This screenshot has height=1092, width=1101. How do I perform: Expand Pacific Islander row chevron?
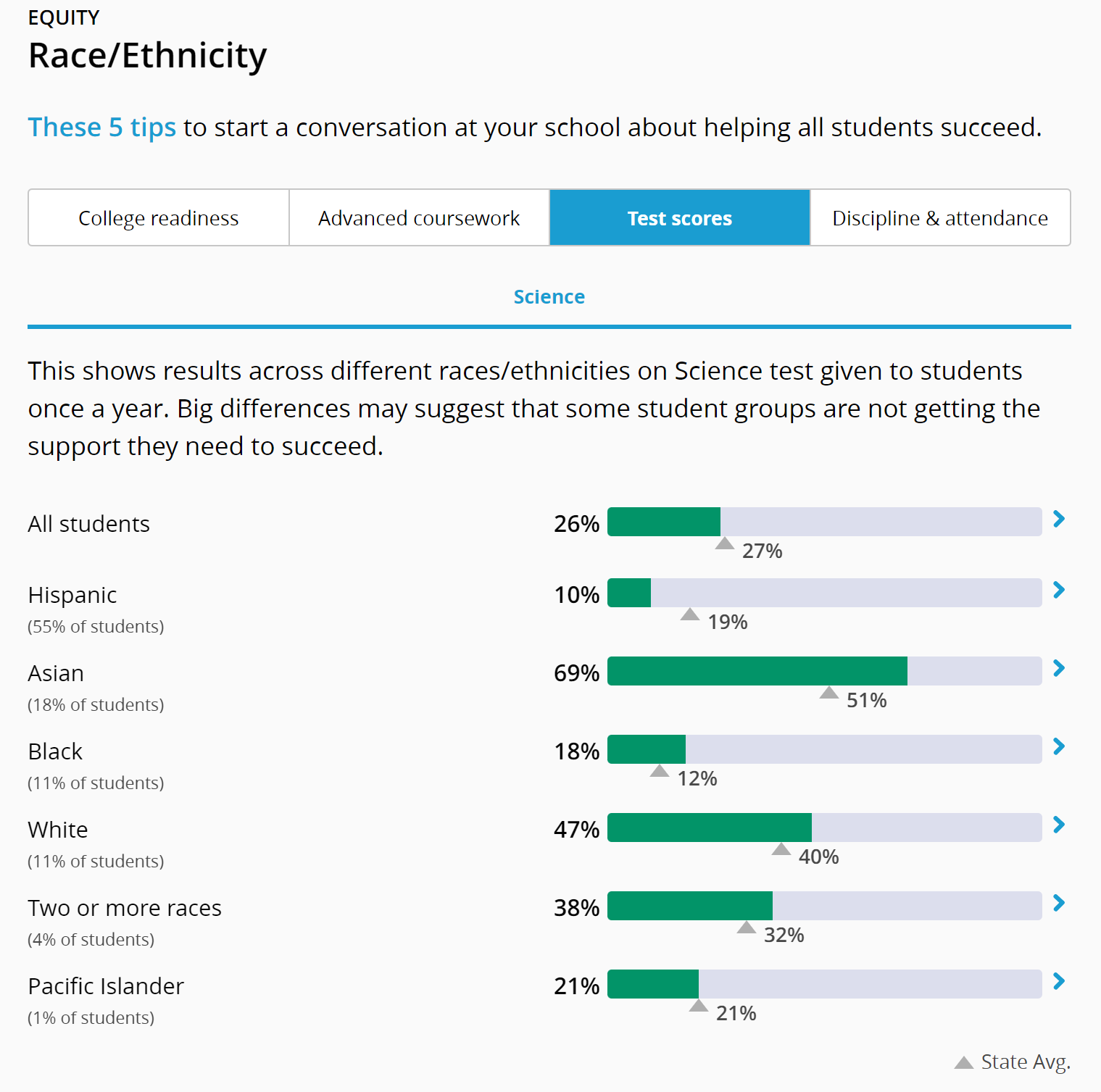[1059, 981]
